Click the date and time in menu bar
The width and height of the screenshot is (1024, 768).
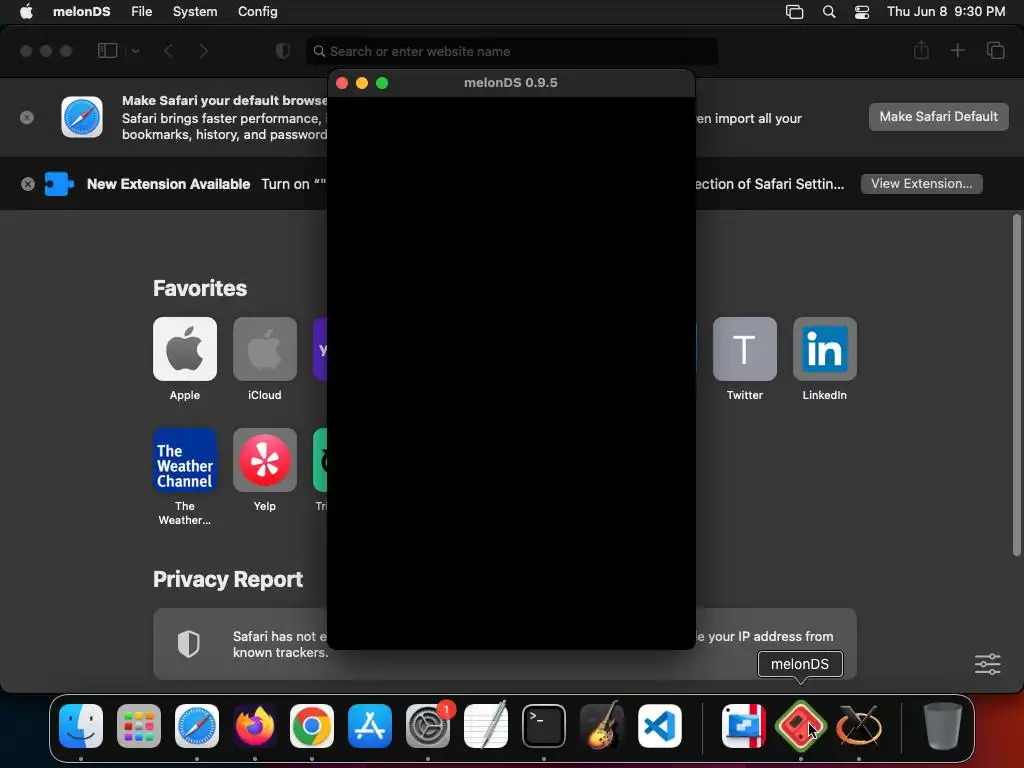[946, 12]
